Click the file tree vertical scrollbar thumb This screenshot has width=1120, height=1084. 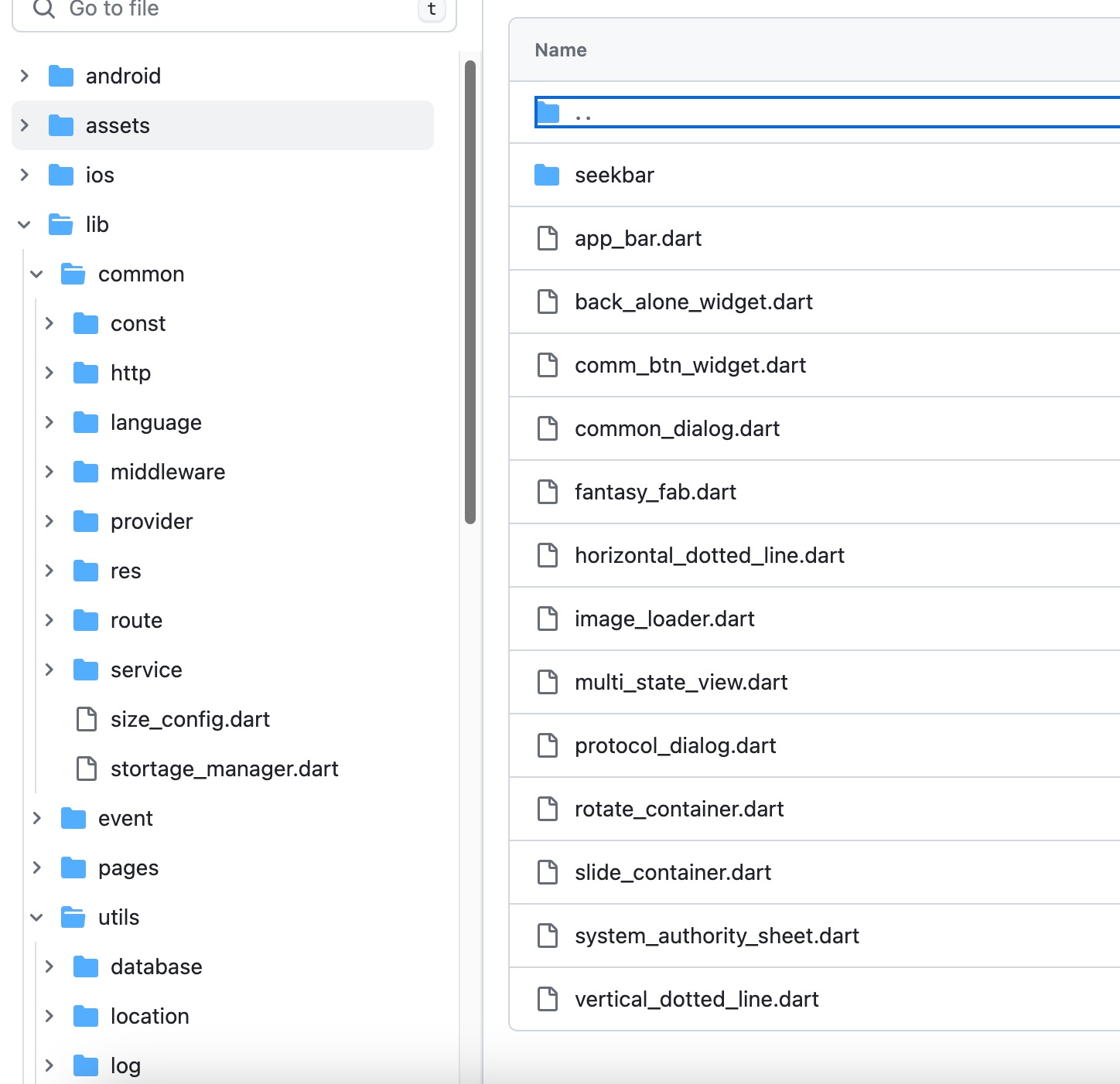click(470, 292)
